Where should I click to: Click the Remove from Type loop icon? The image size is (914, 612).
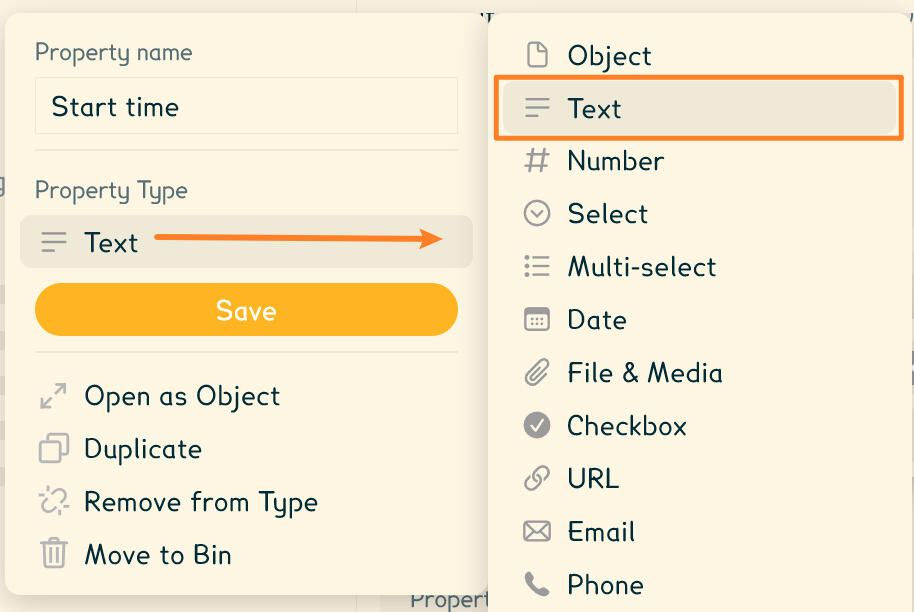click(x=52, y=502)
